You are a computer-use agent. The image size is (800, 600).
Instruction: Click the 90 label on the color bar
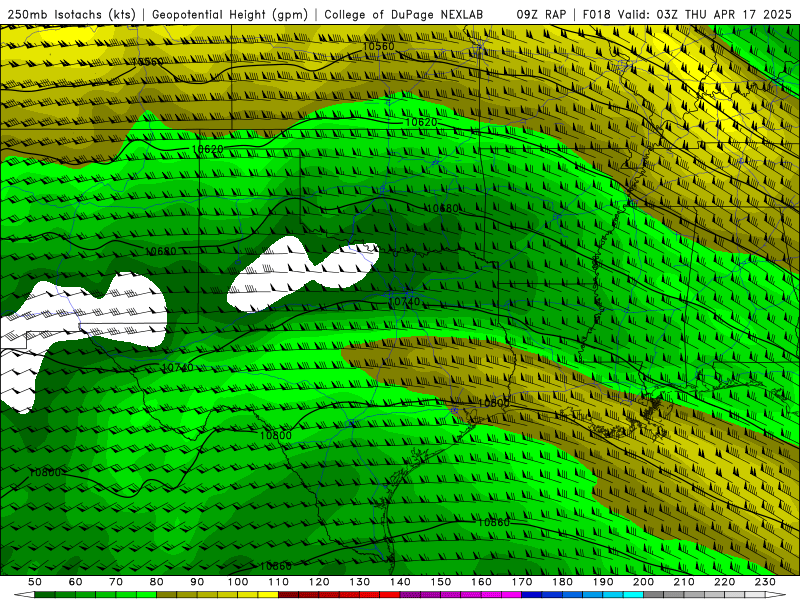click(197, 582)
